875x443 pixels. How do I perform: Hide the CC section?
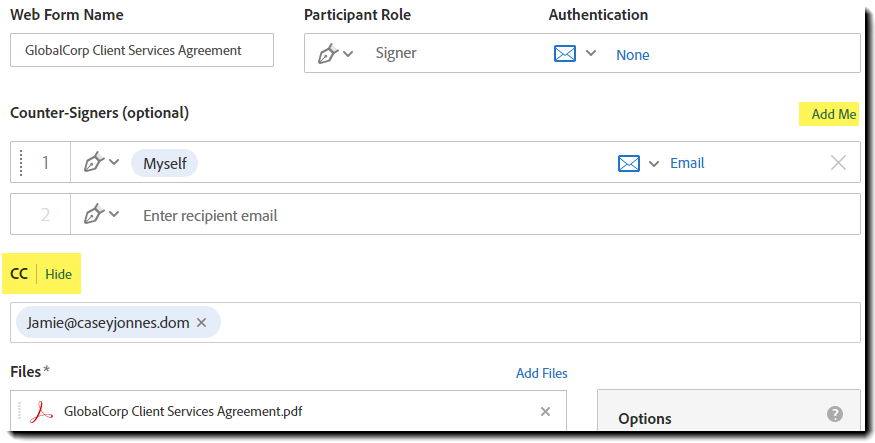(x=58, y=274)
